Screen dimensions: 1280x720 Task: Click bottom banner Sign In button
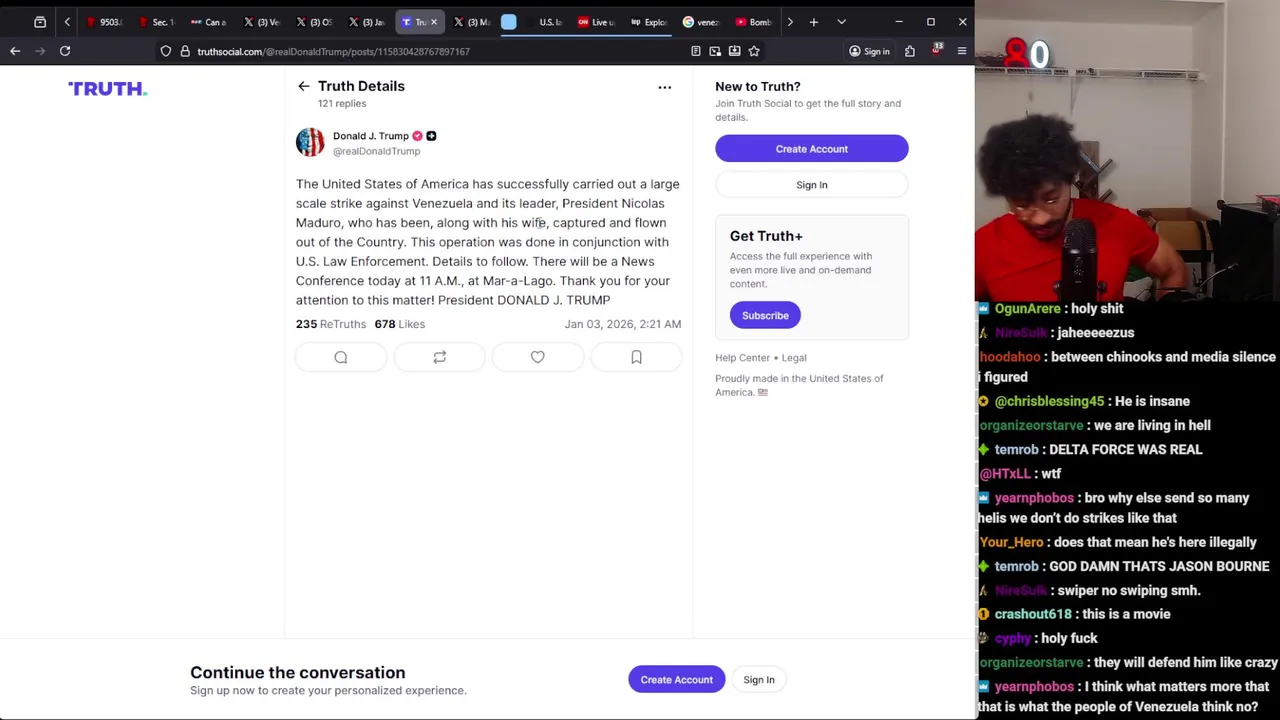[759, 680]
